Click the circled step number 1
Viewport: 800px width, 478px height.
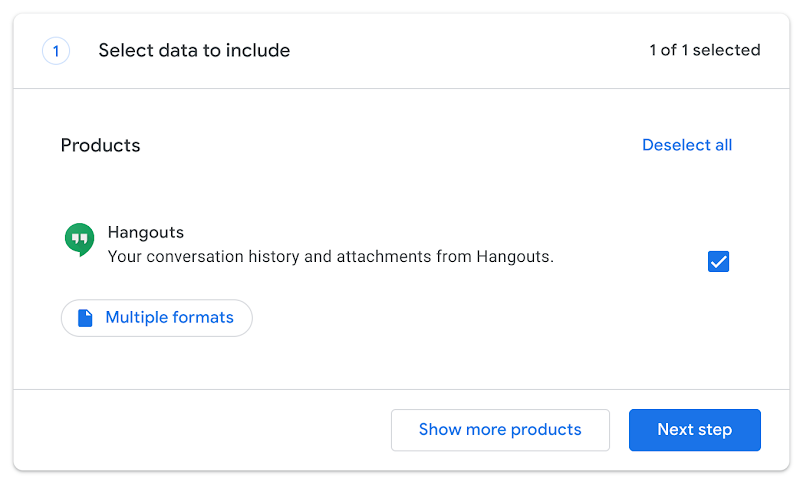56,50
